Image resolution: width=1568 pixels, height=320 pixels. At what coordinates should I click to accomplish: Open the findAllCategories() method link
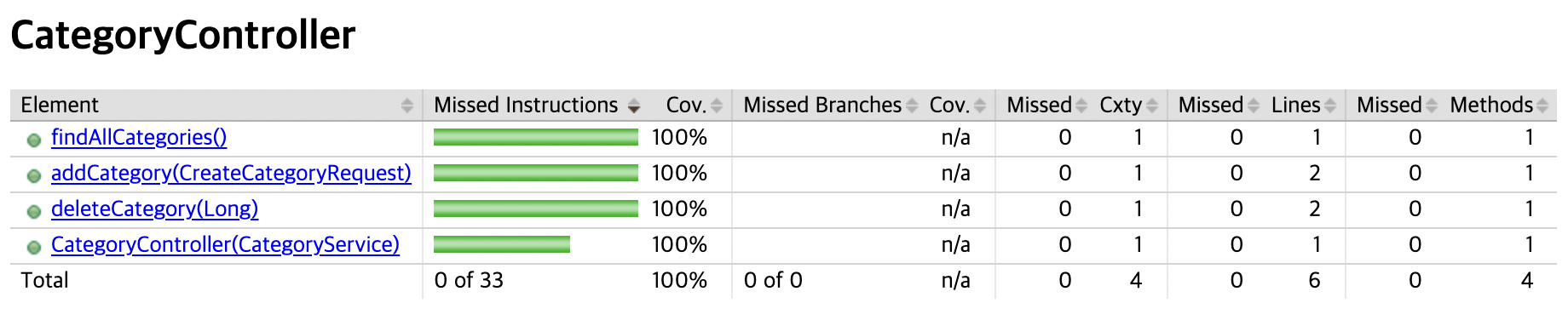coord(139,137)
